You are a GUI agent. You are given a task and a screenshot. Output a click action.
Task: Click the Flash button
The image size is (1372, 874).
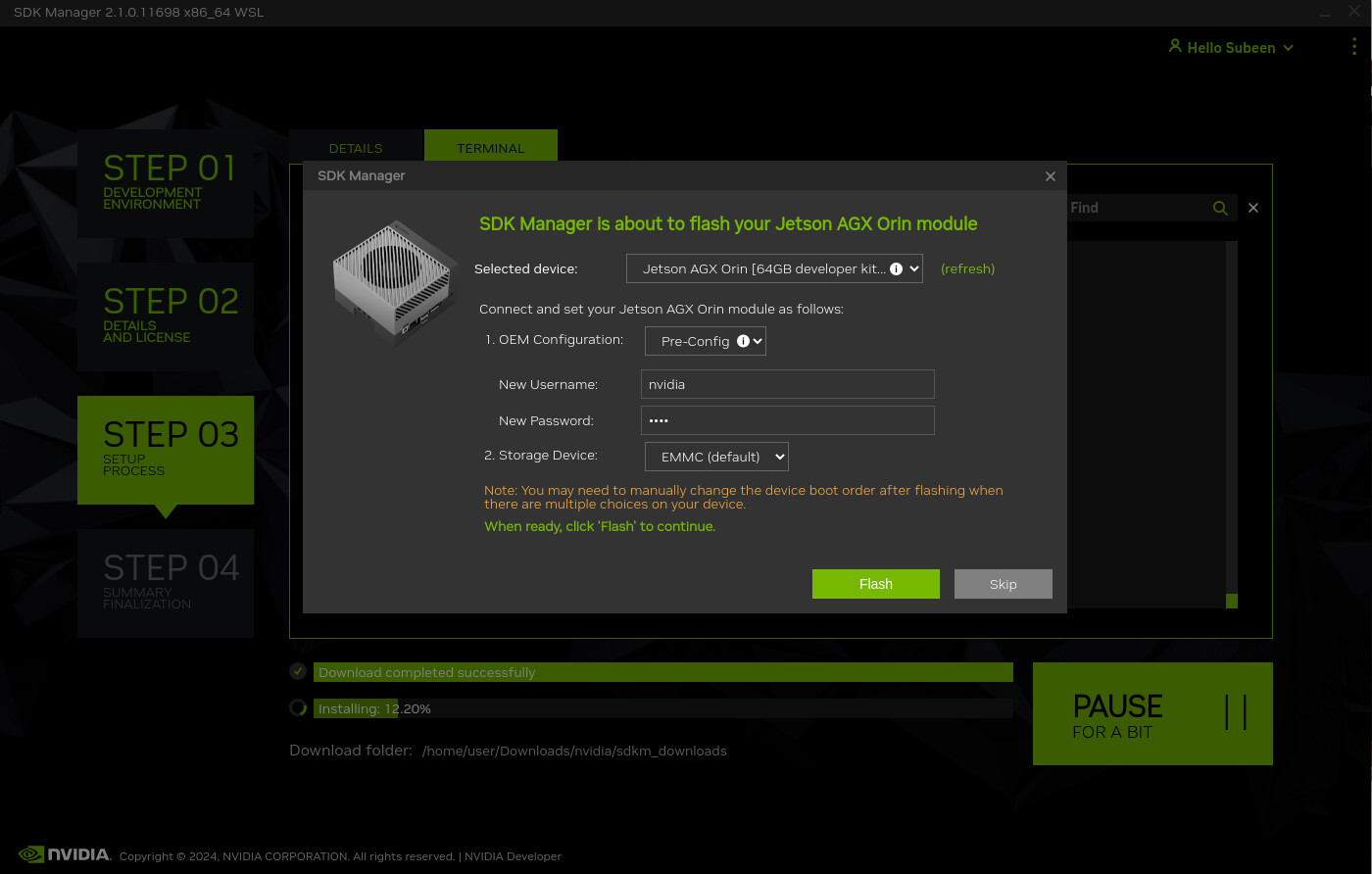875,584
